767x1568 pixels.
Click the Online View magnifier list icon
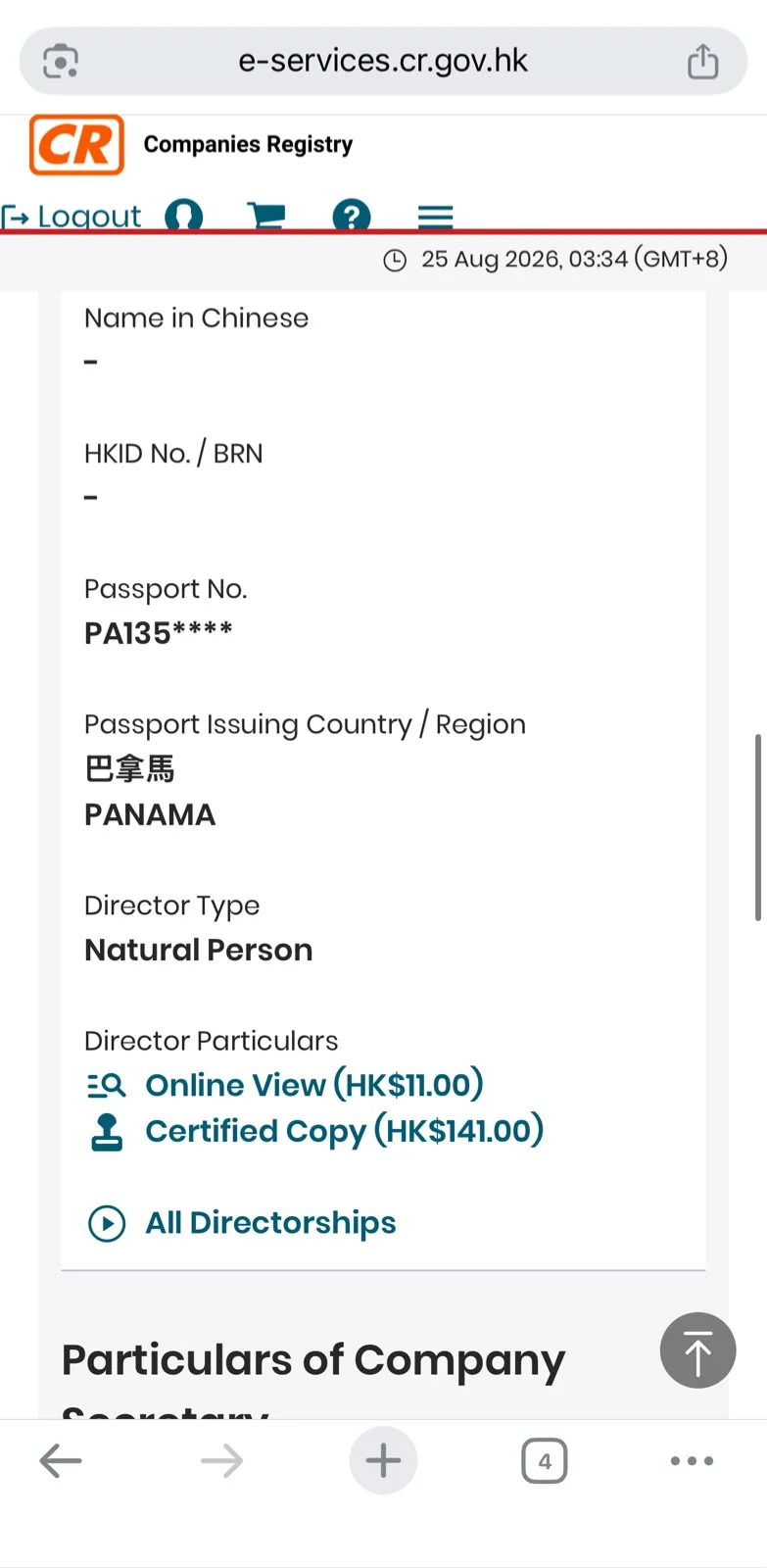pyautogui.click(x=107, y=1085)
